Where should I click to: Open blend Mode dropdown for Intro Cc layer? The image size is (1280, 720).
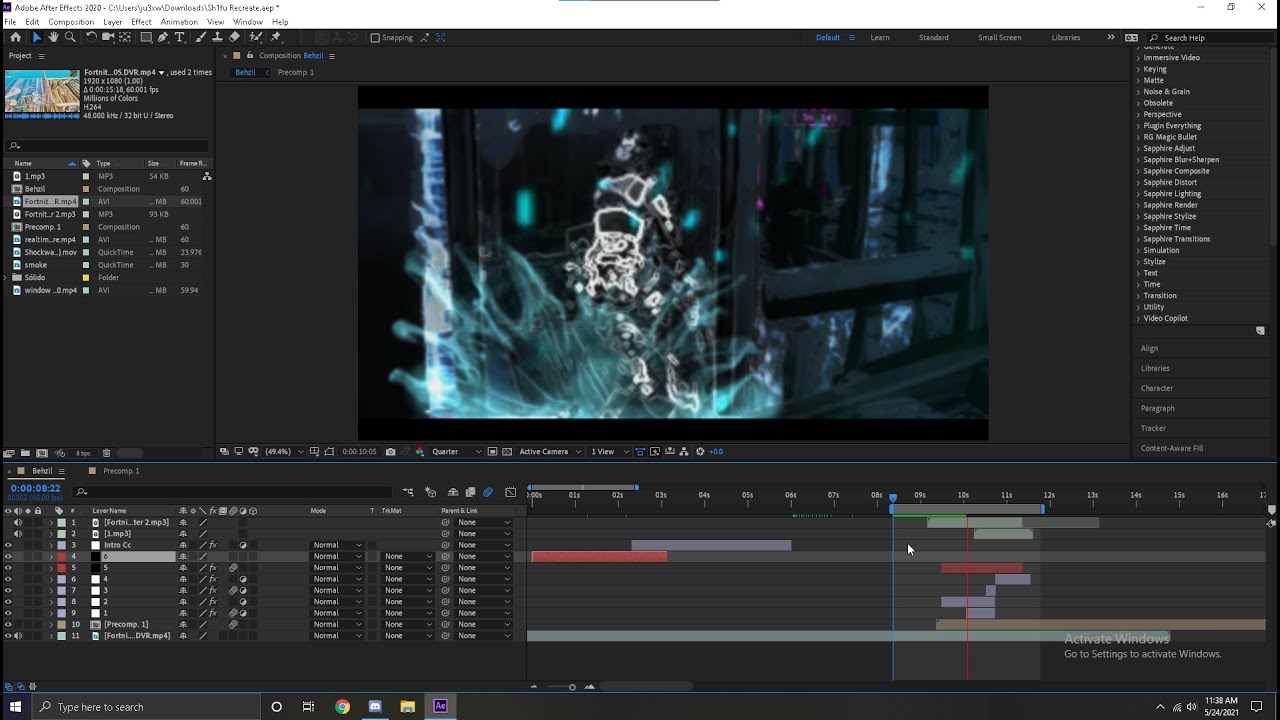coord(337,545)
